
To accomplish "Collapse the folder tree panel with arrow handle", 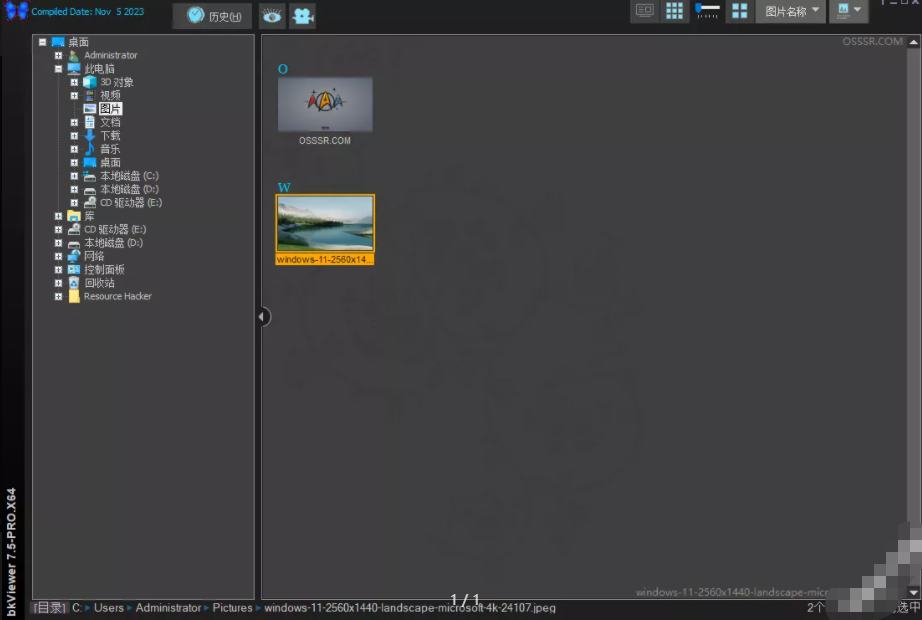I will [x=262, y=317].
